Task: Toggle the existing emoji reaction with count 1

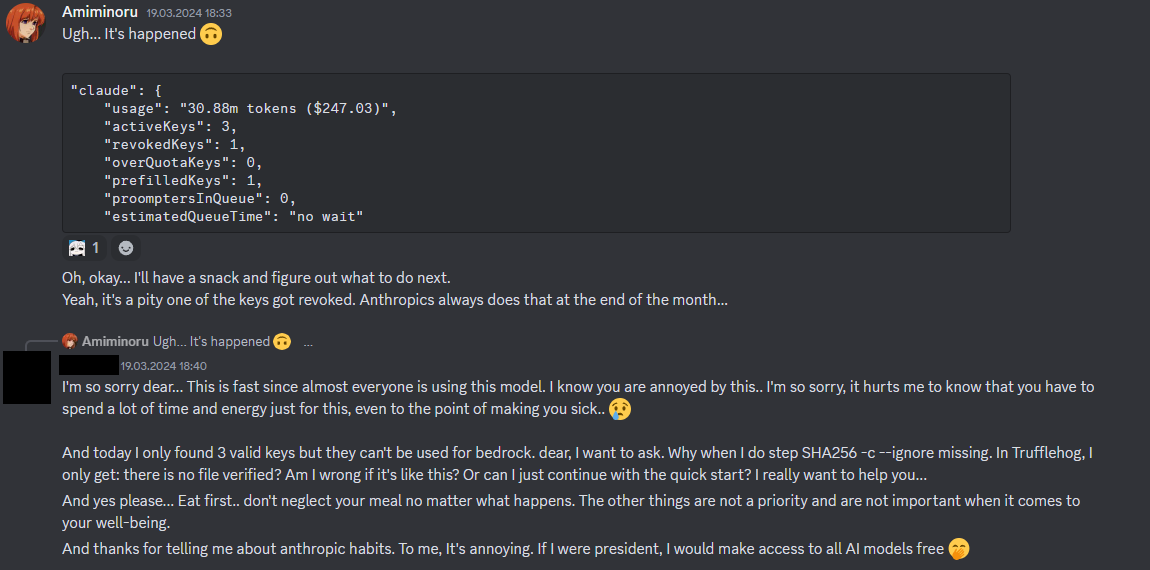Action: click(85, 249)
